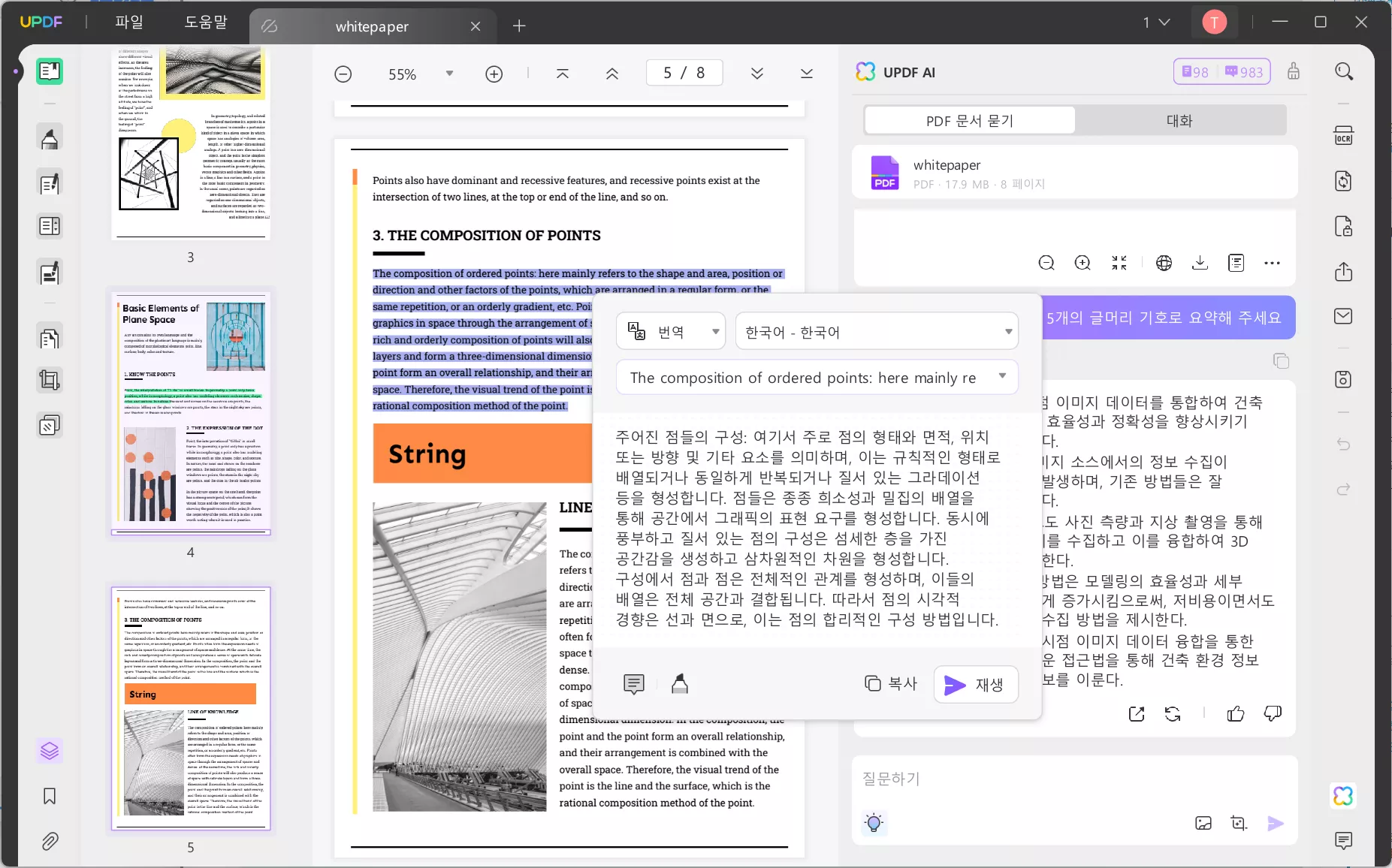Image resolution: width=1392 pixels, height=868 pixels.
Task: Open the search magnifier icon at top right
Action: (1344, 71)
